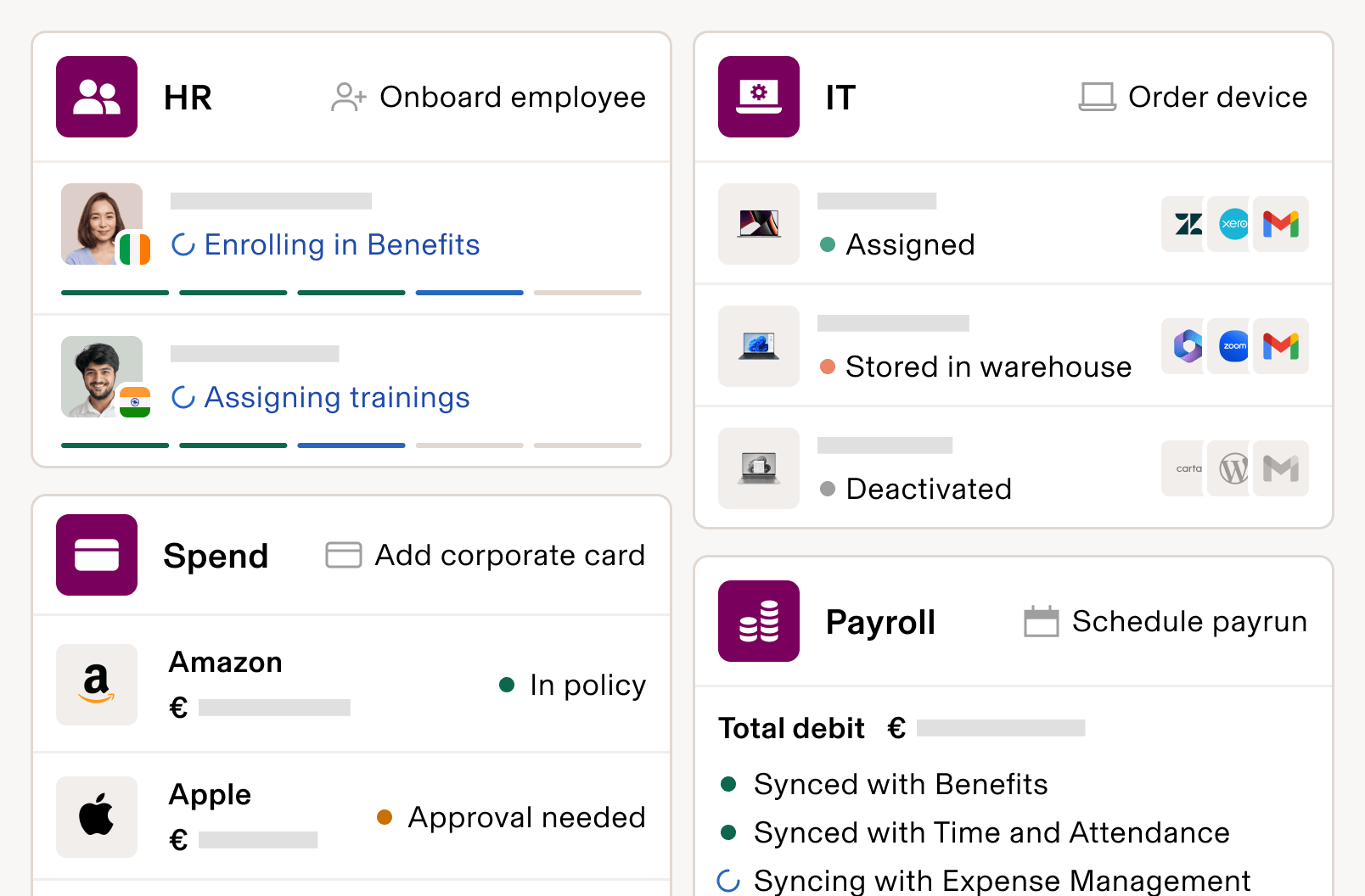The width and height of the screenshot is (1365, 896).
Task: Open the Enrolling in Benefits link
Action: pos(342,244)
